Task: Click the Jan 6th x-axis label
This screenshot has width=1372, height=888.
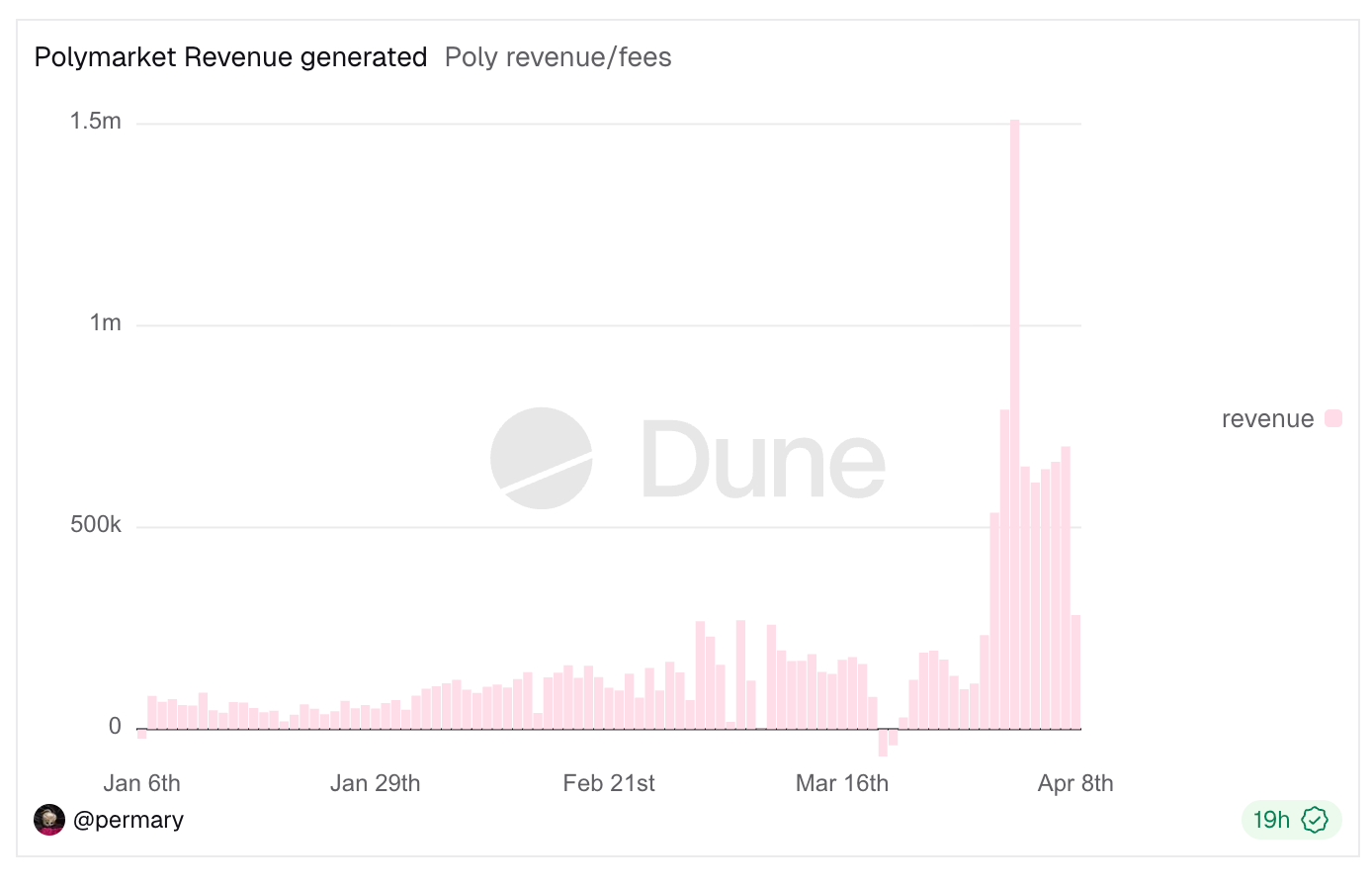Action: point(142,783)
